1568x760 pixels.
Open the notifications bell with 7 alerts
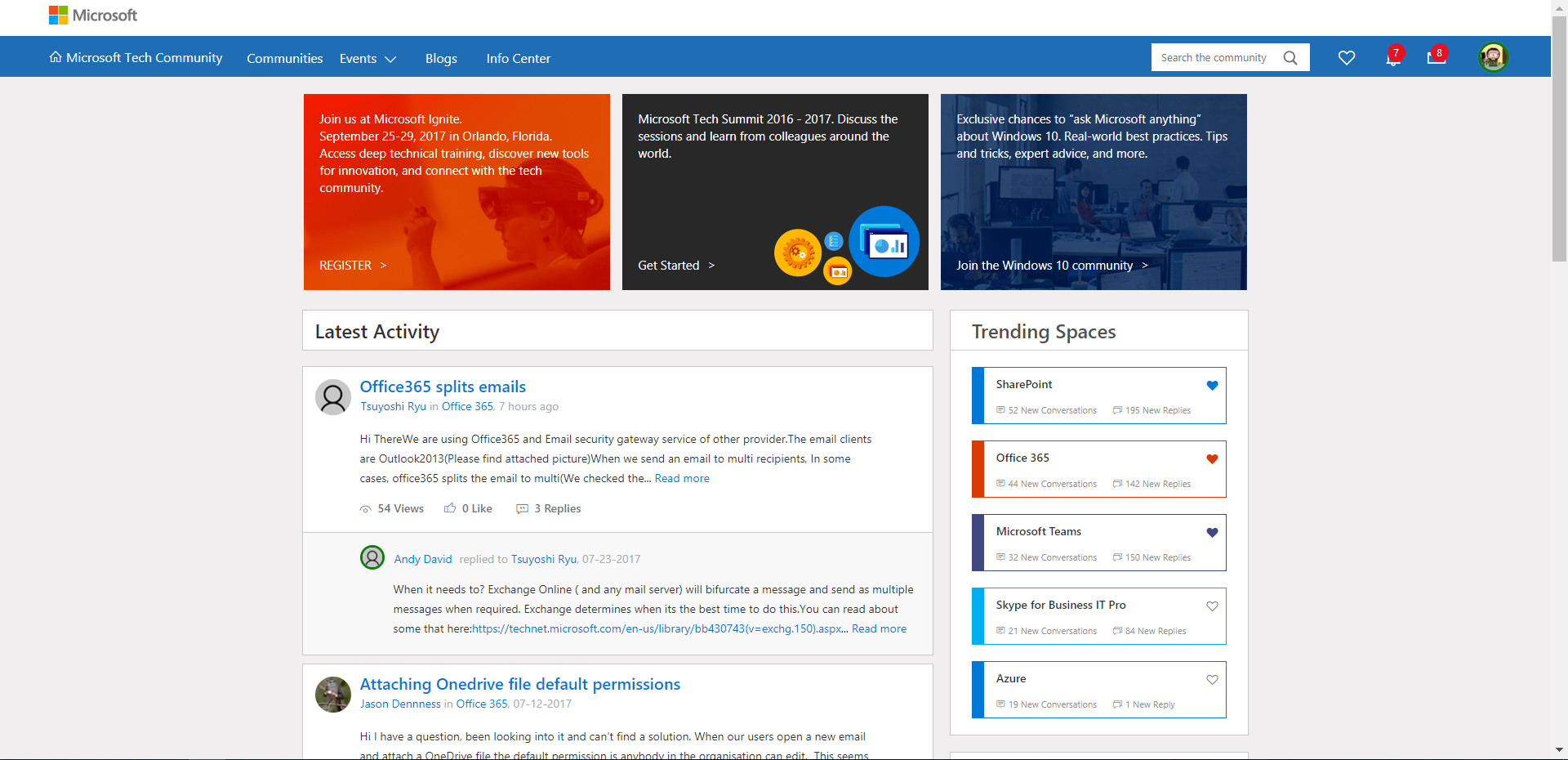click(x=1393, y=58)
